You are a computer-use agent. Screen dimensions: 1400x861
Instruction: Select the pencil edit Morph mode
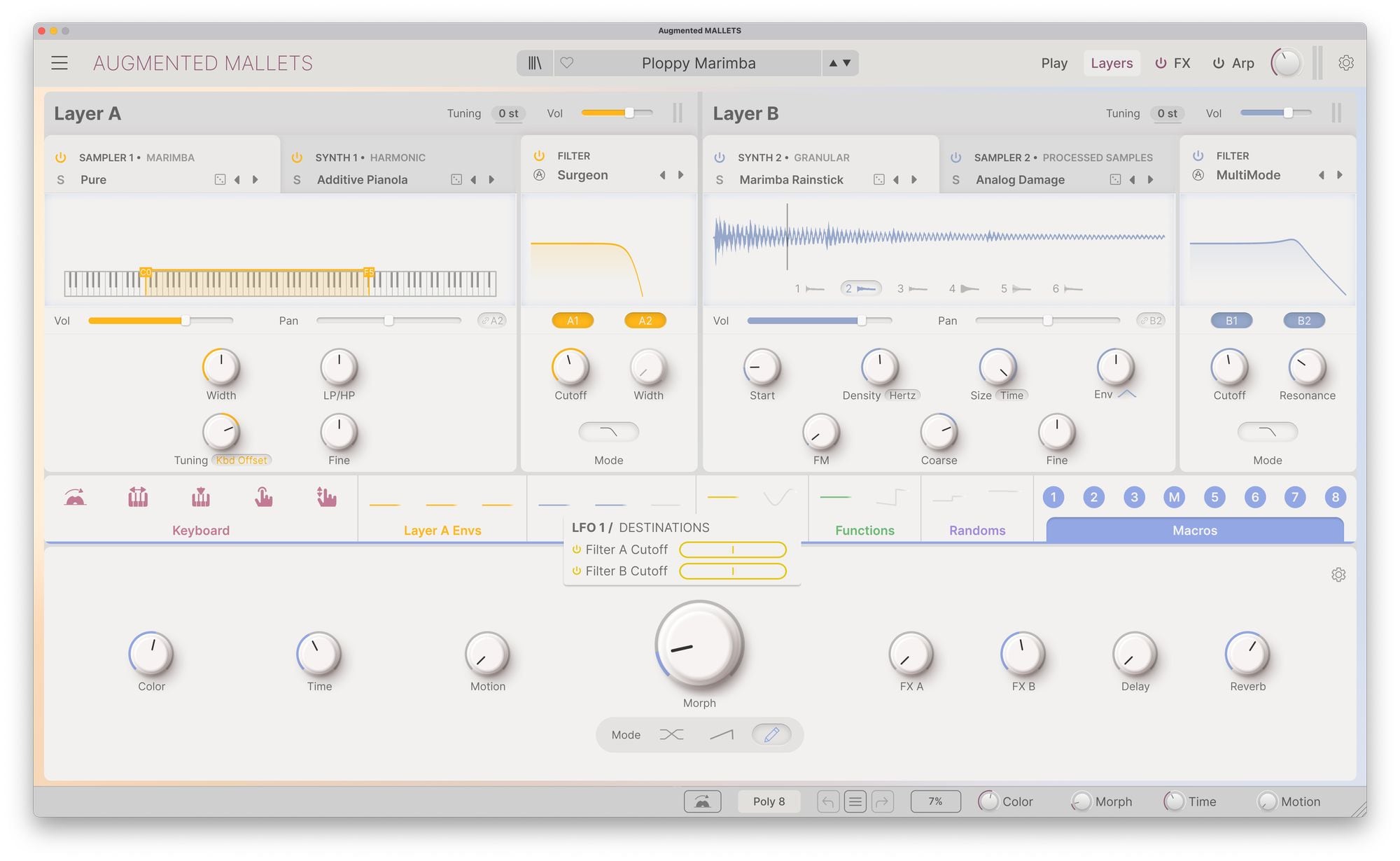[771, 734]
